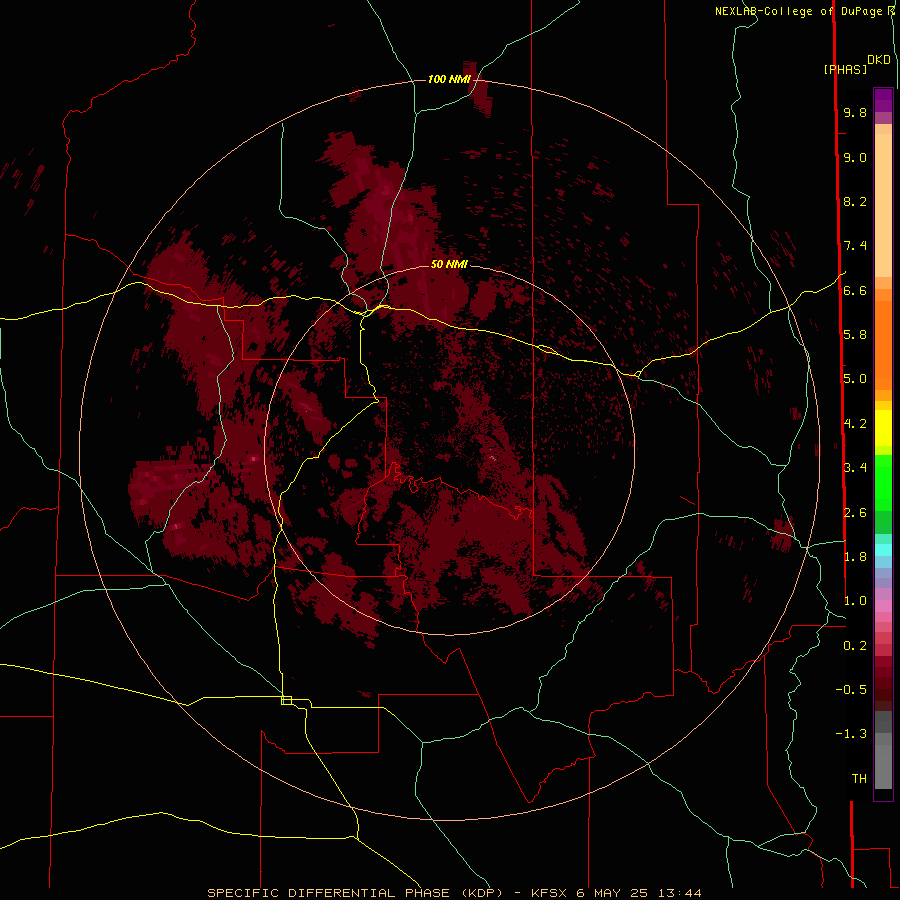Click the DKD label above the color bar

tap(879, 60)
